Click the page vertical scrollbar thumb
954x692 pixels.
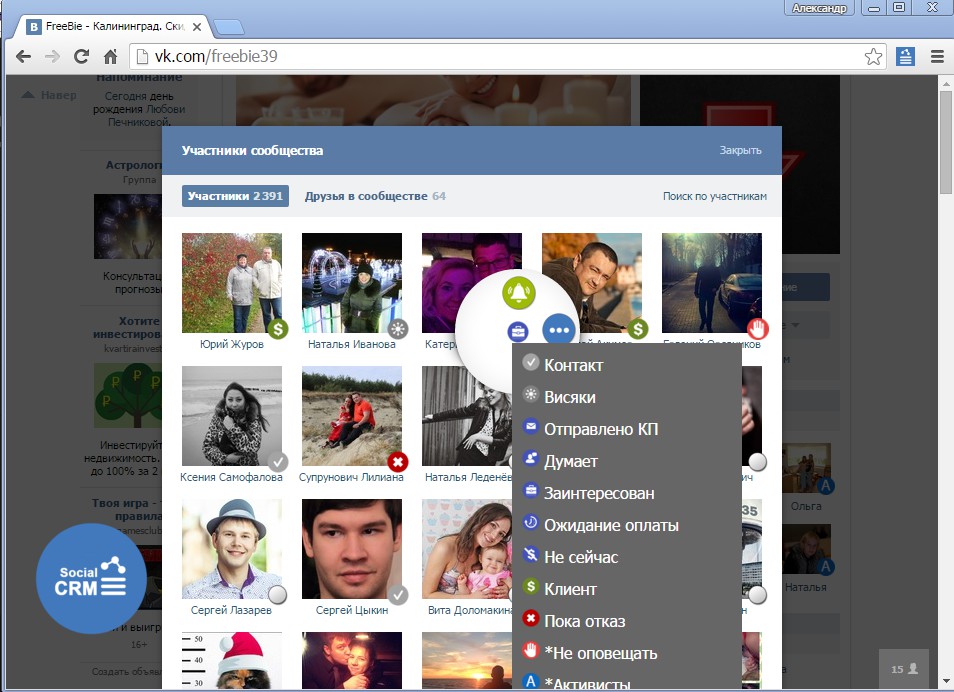pos(946,142)
